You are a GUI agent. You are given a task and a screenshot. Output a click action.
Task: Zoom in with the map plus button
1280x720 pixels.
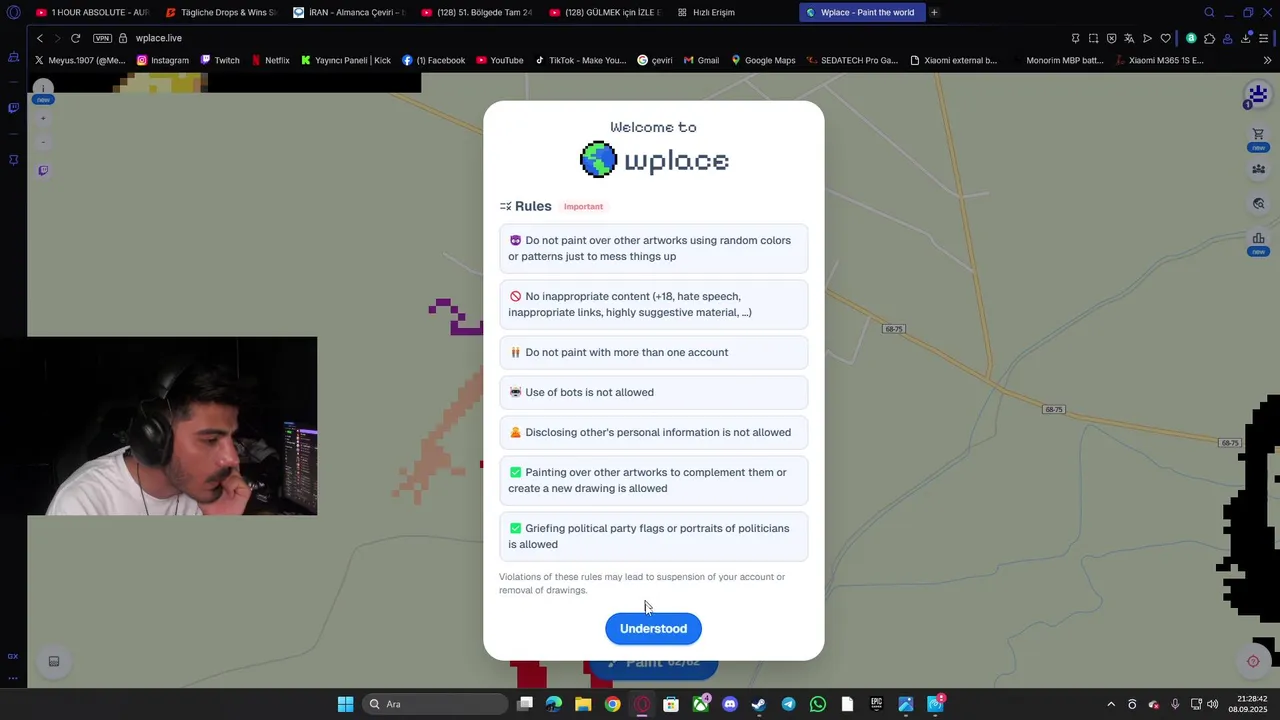[x=43, y=118]
